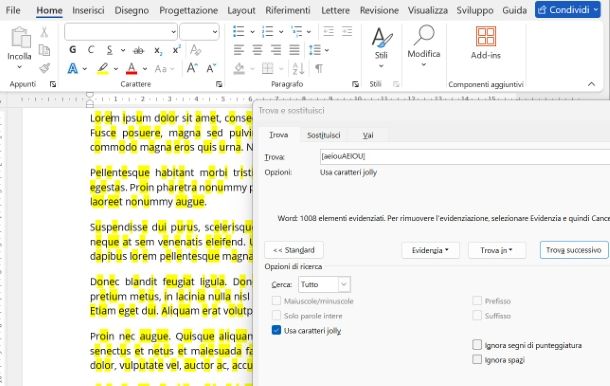
Task: Open the font name dropdown
Action: pos(174,32)
